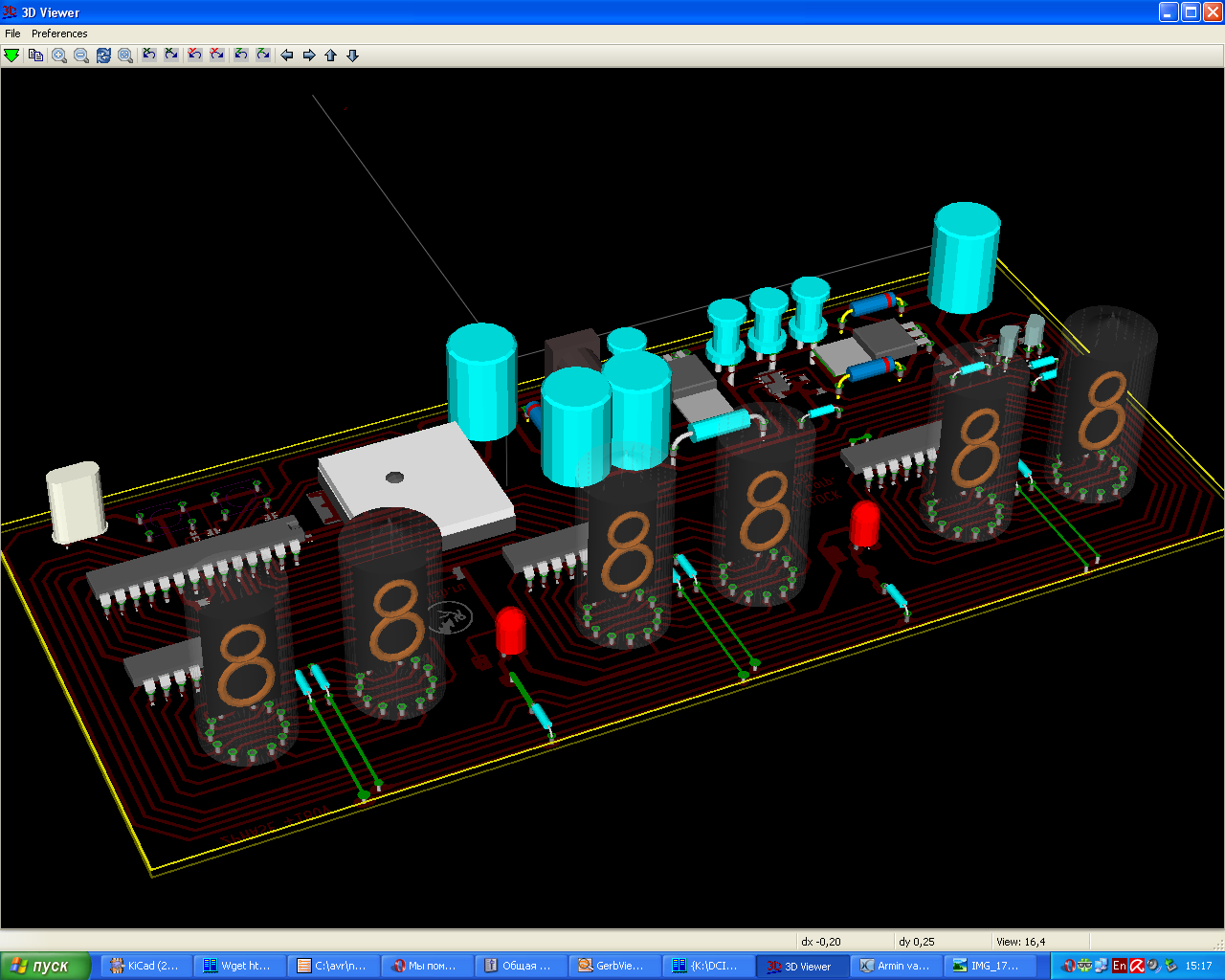Move view left with arrow icon

[286, 56]
